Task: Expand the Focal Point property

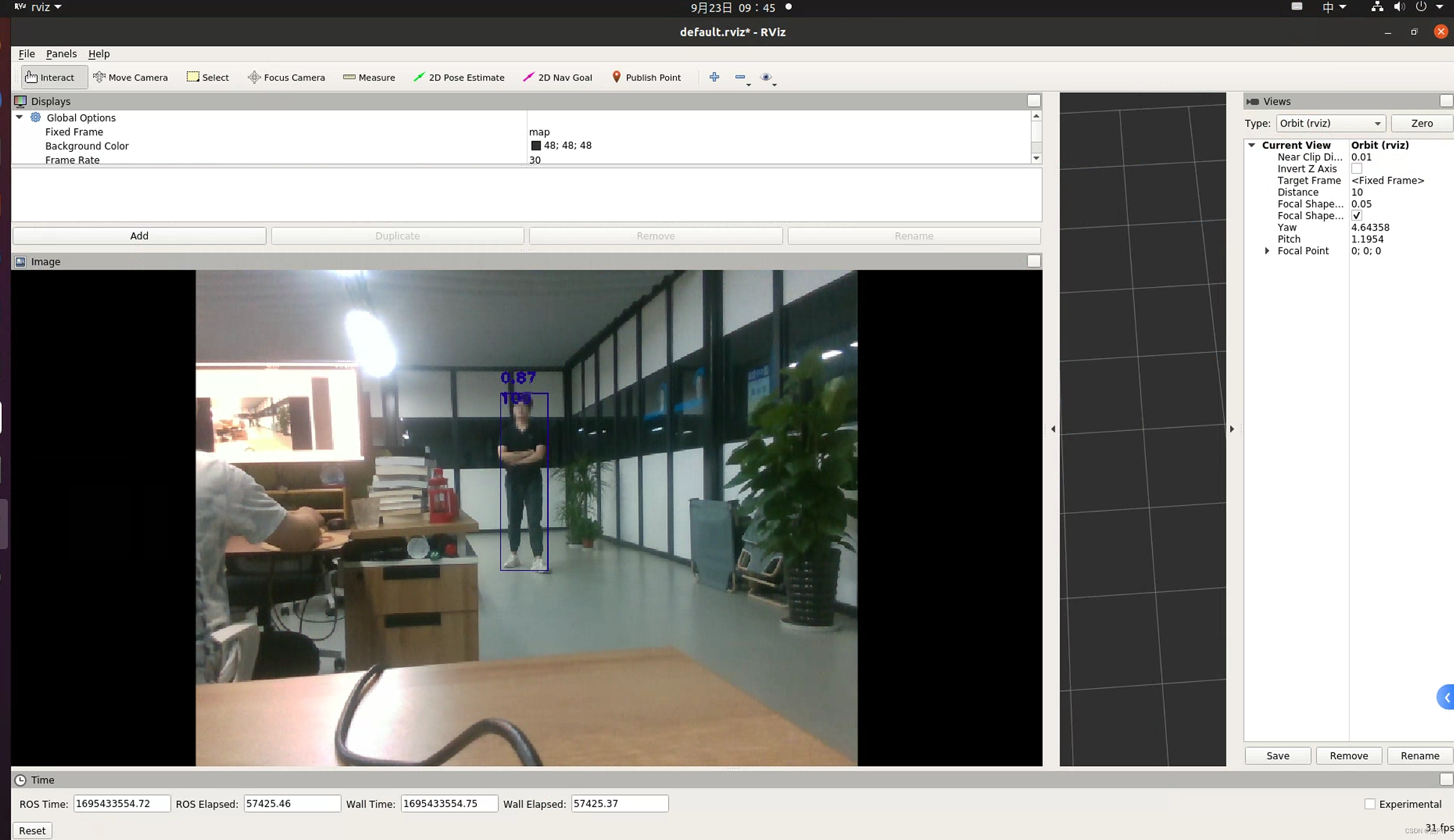Action: (1267, 251)
